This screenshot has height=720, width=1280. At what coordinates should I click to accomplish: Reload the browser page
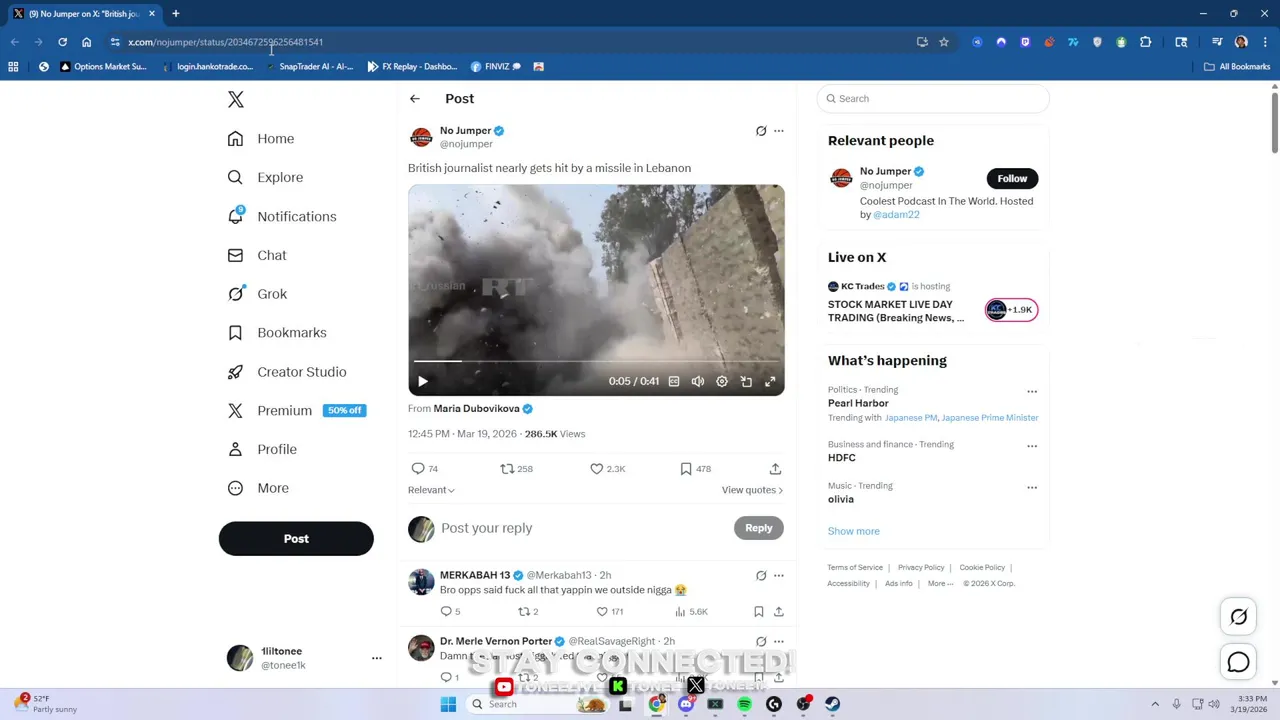(x=62, y=42)
